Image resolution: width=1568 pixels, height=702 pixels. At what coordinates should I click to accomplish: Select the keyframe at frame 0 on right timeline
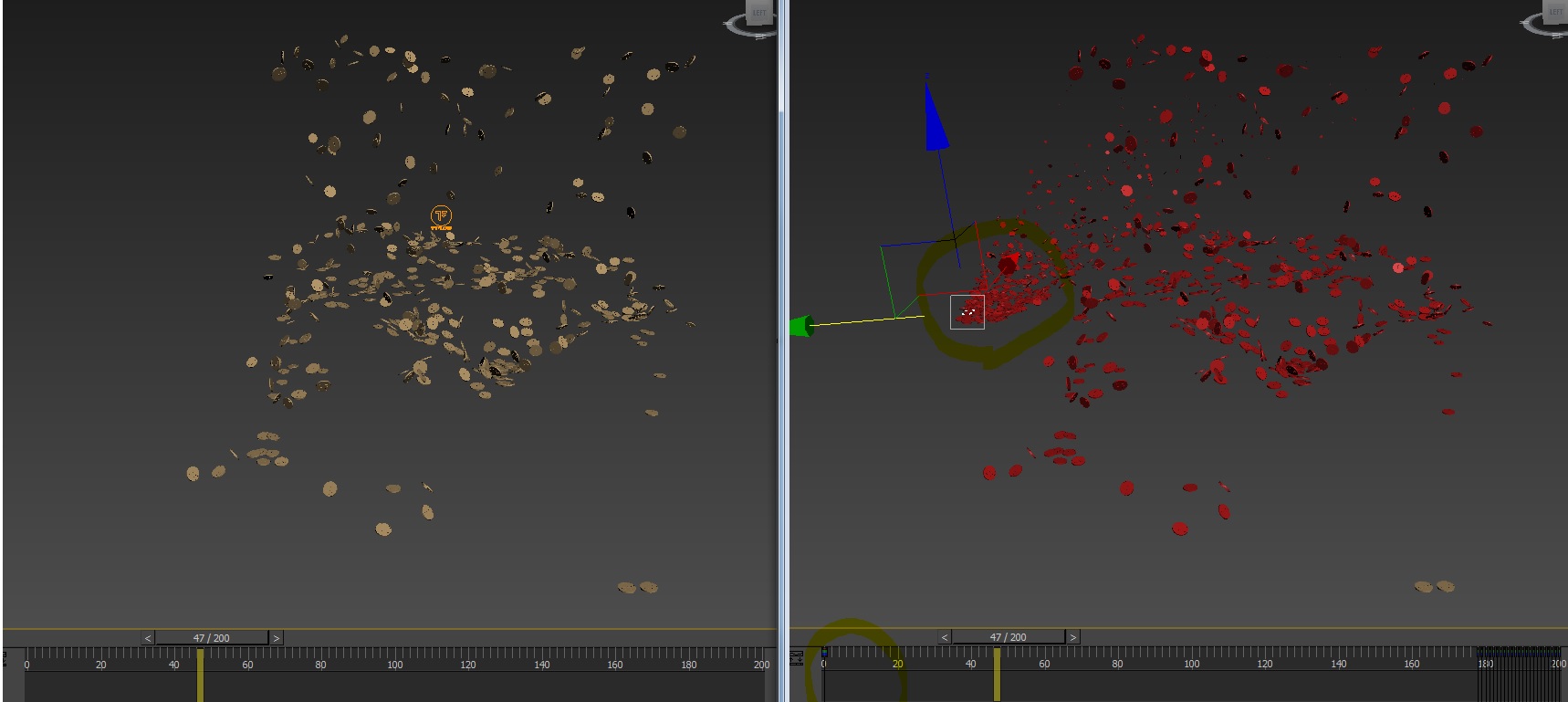tap(824, 652)
